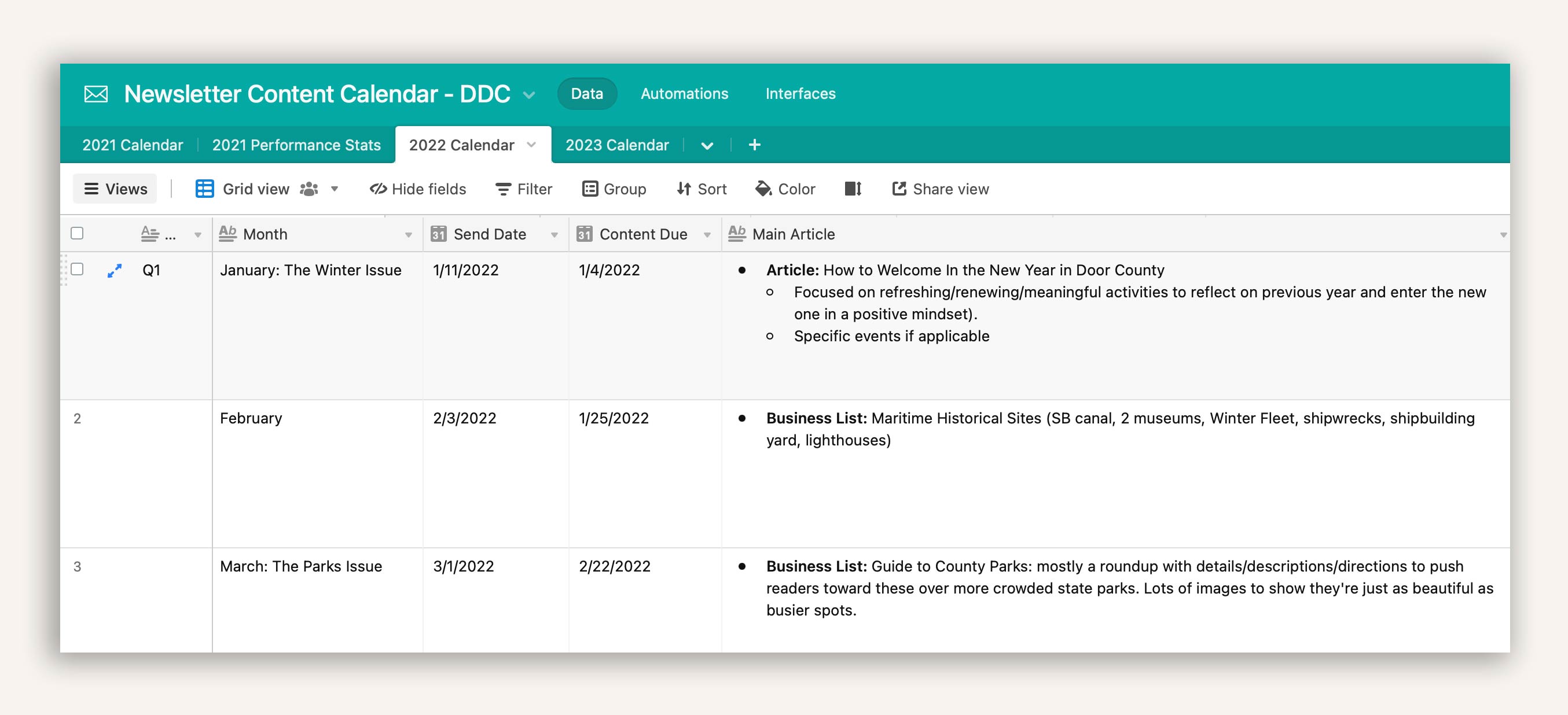
Task: Click the Automations menu item
Action: 684,93
